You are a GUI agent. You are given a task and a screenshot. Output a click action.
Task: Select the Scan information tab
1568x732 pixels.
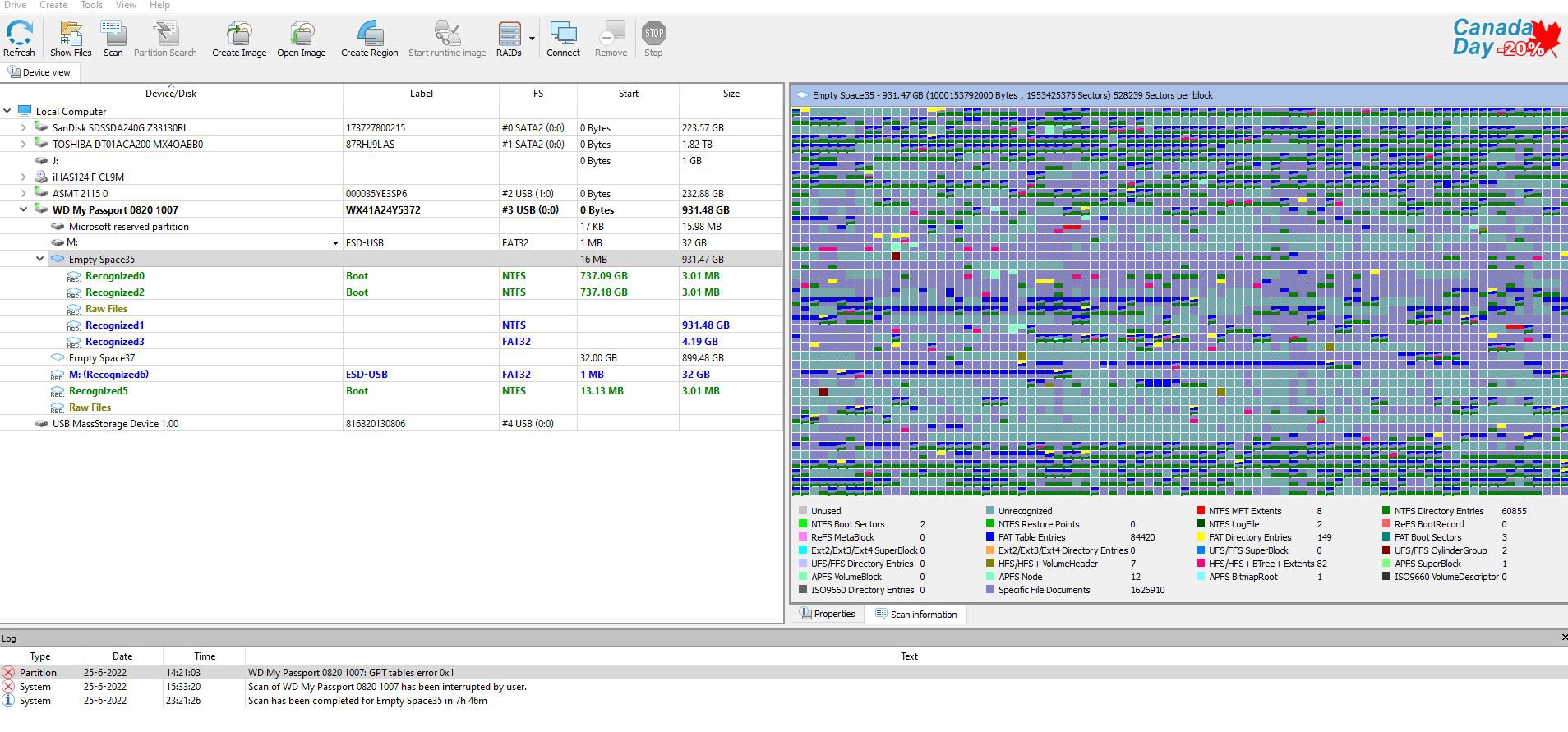(915, 614)
